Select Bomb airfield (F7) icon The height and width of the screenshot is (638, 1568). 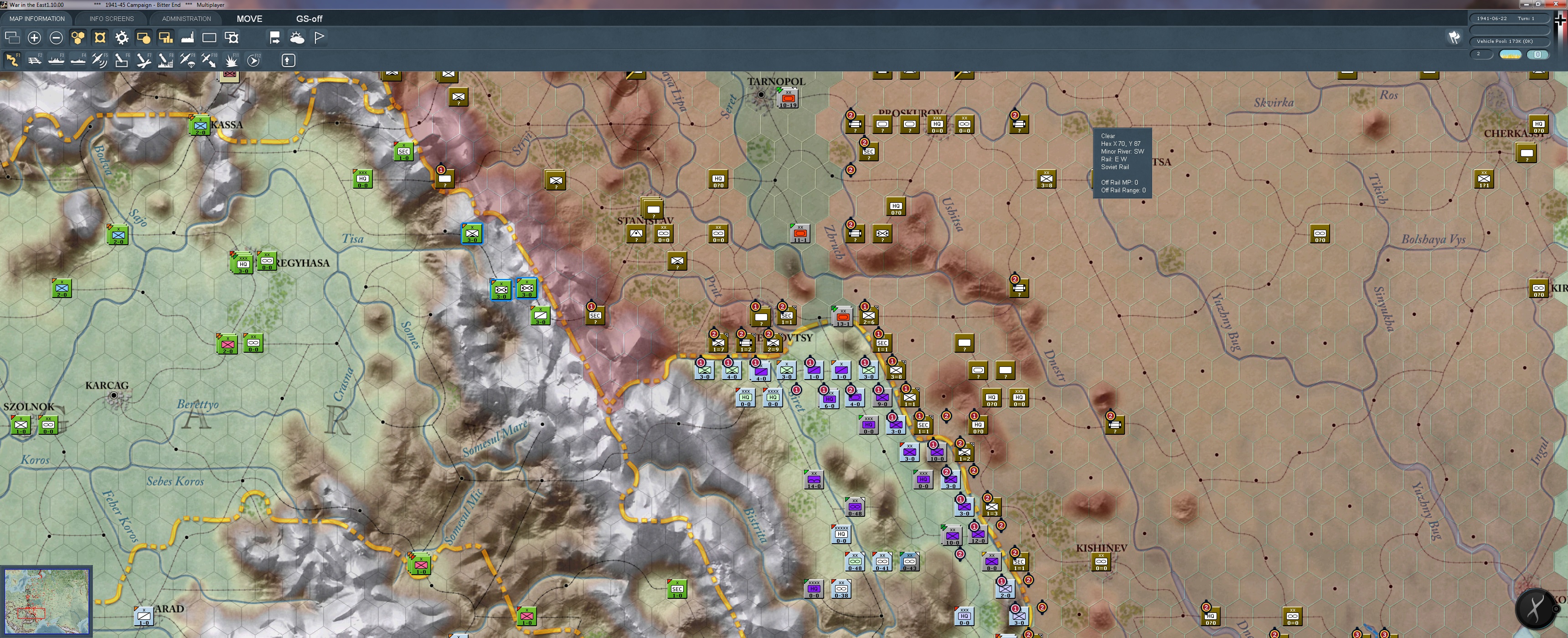click(x=144, y=60)
